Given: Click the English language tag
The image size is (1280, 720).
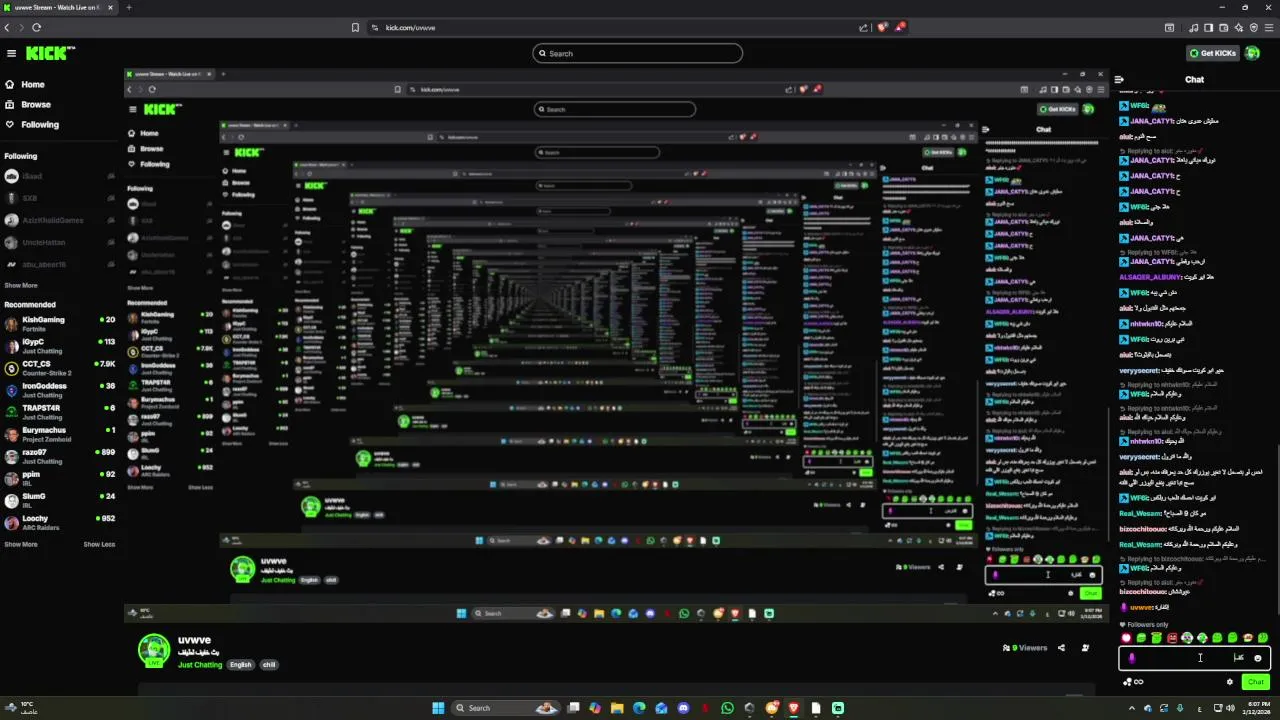Looking at the screenshot, I should click(241, 665).
